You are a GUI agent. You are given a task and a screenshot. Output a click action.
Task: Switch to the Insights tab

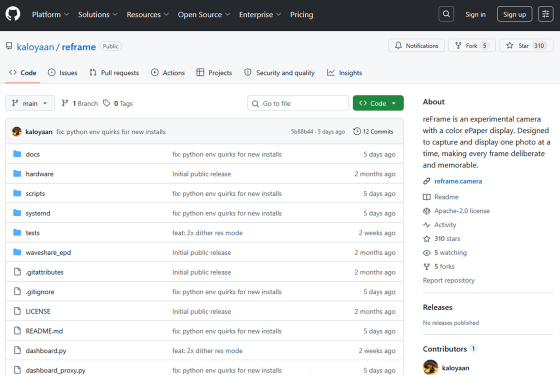pos(345,73)
